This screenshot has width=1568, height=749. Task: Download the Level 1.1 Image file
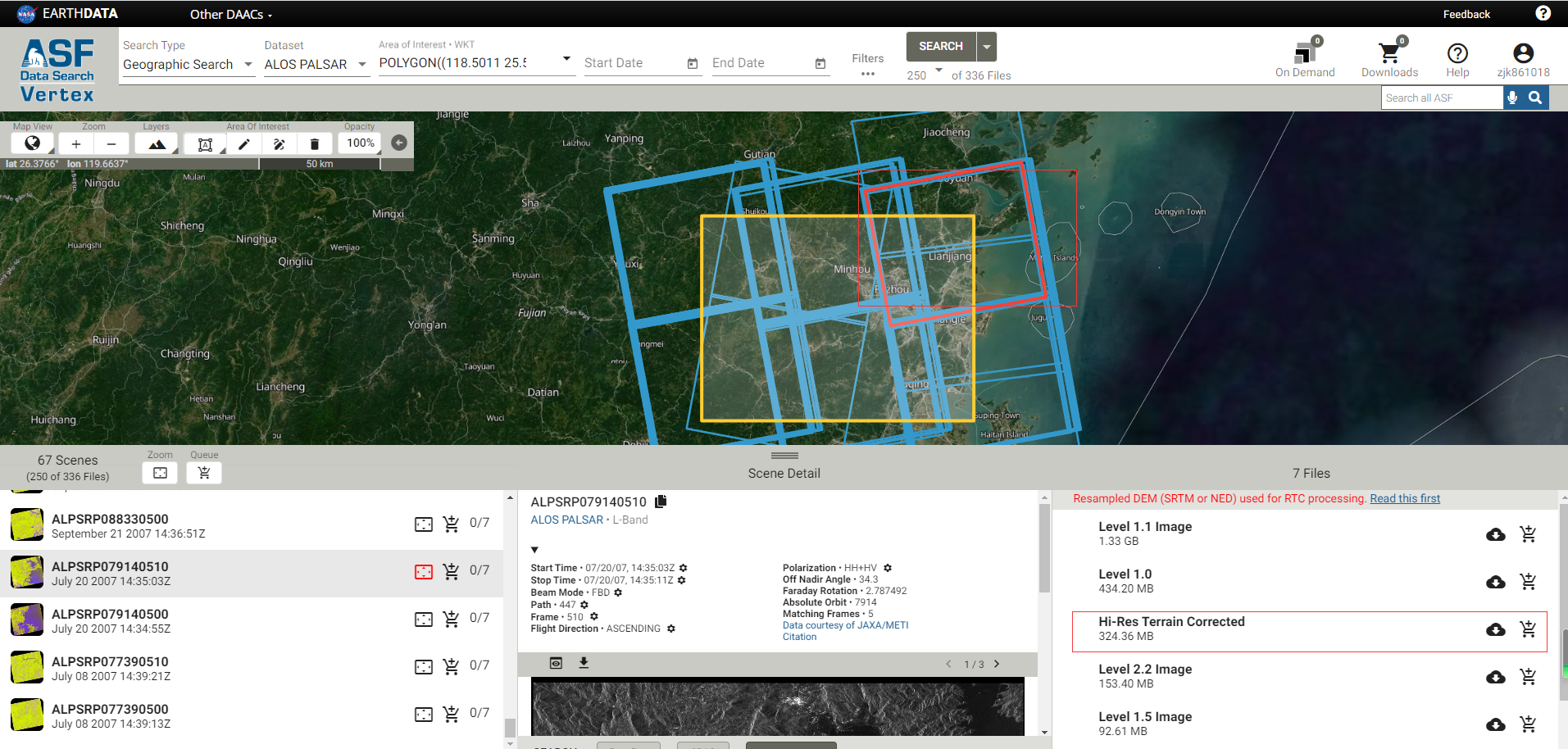(x=1495, y=534)
